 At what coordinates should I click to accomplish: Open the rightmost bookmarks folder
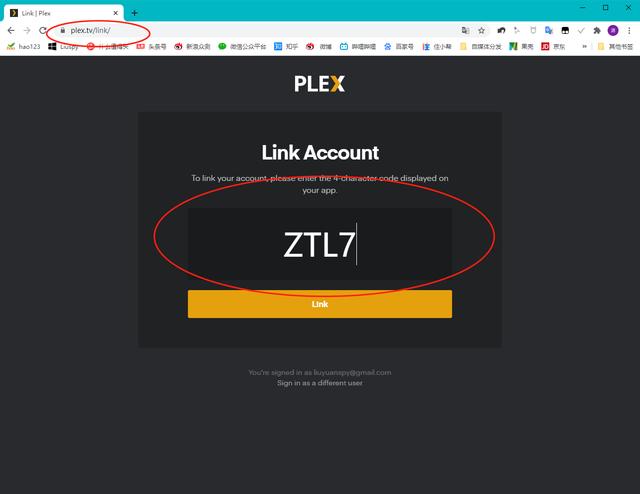point(615,47)
